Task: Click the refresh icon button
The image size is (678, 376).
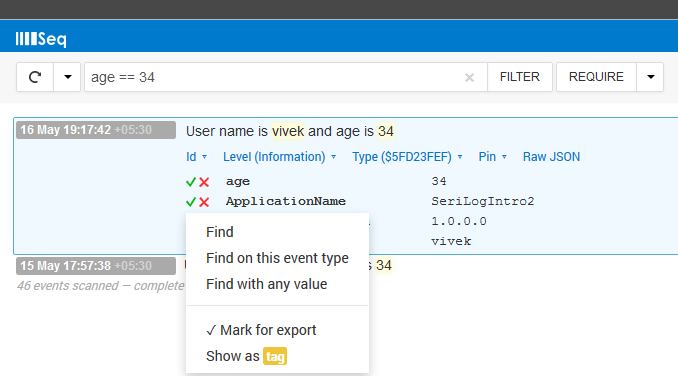Action: tap(35, 77)
